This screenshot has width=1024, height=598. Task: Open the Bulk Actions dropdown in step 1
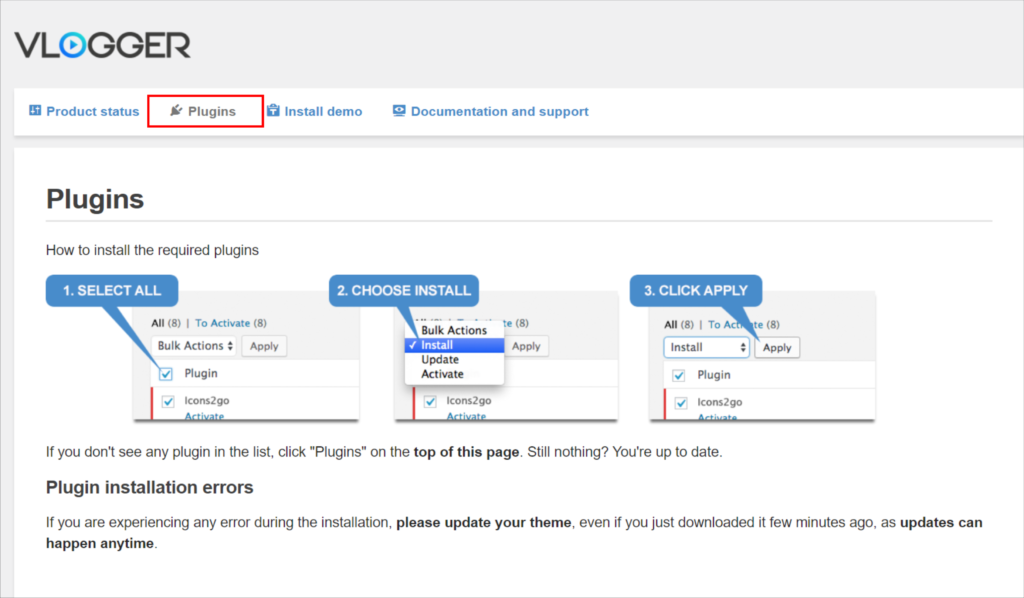(x=195, y=346)
